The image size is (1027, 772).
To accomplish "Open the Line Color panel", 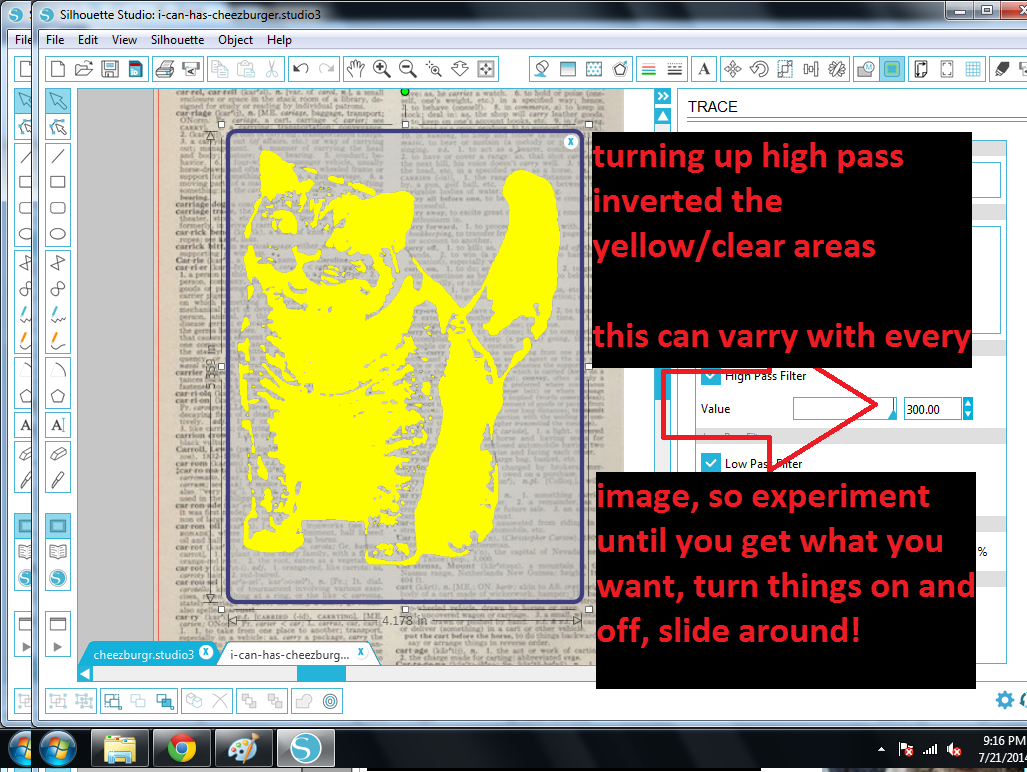I will coord(648,69).
